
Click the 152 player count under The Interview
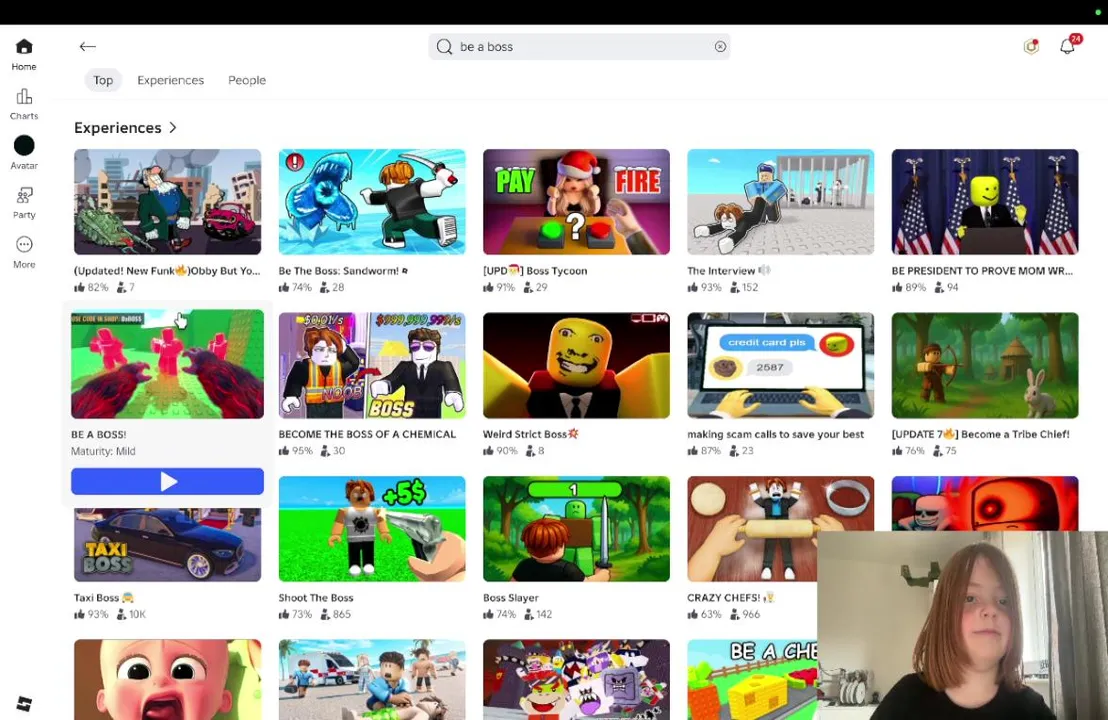point(744,288)
